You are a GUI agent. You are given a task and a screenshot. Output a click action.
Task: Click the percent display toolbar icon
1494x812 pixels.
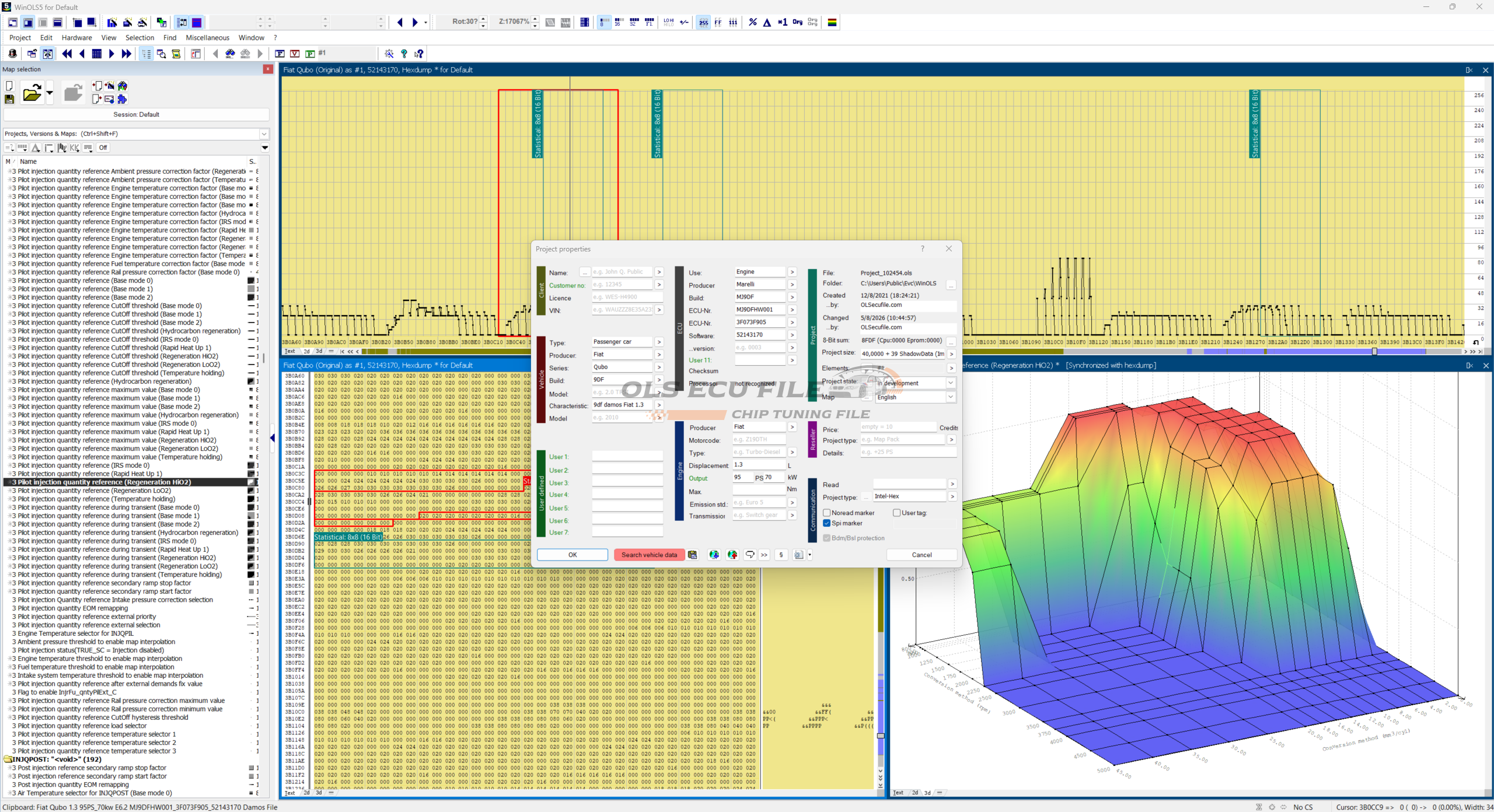[x=753, y=22]
